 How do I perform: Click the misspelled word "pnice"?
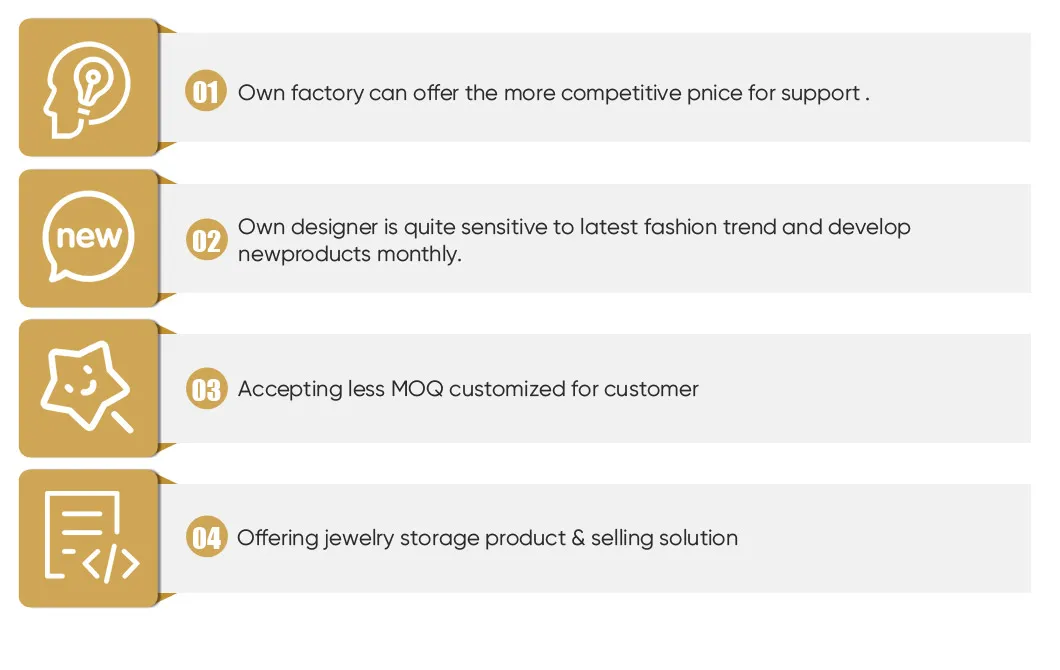(715, 93)
